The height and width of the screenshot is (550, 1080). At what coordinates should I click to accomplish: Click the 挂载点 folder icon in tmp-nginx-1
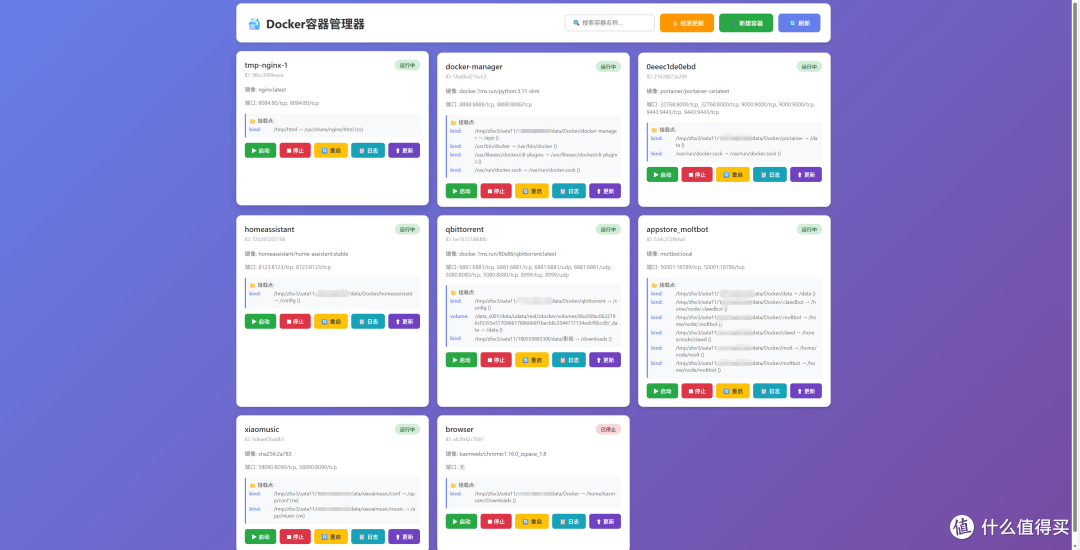point(252,120)
